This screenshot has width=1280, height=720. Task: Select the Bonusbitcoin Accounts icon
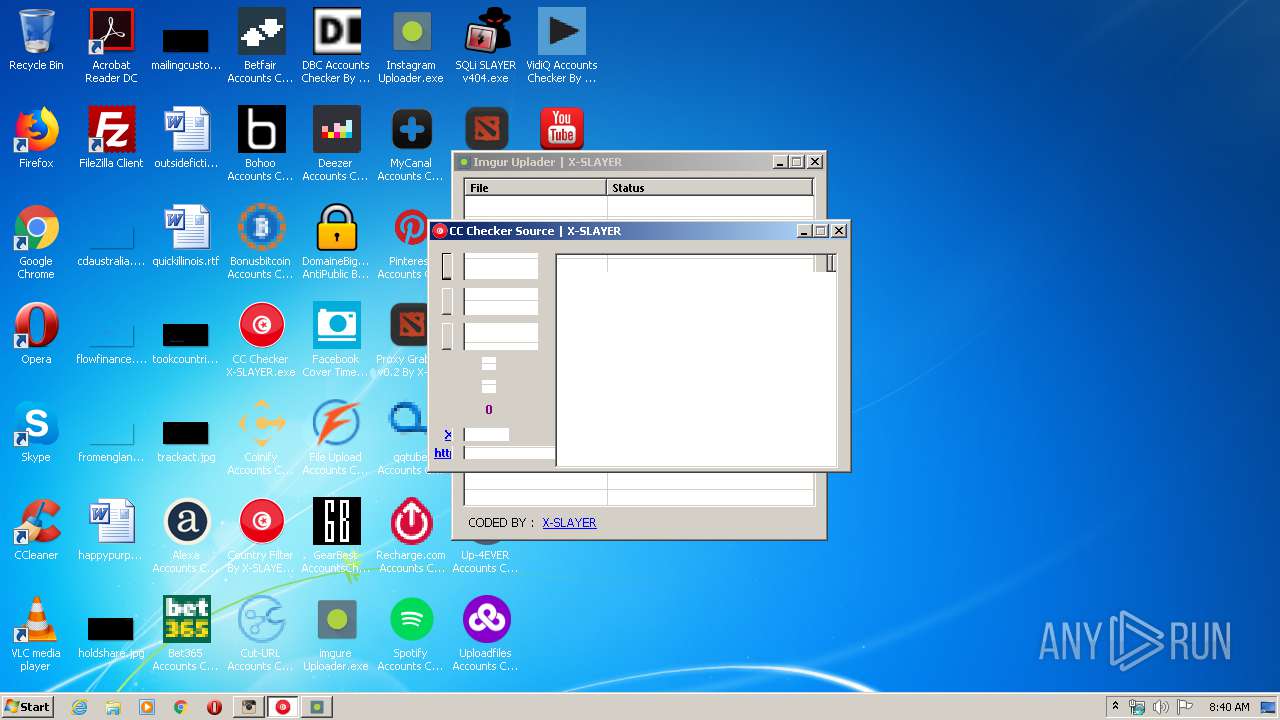[x=261, y=242]
